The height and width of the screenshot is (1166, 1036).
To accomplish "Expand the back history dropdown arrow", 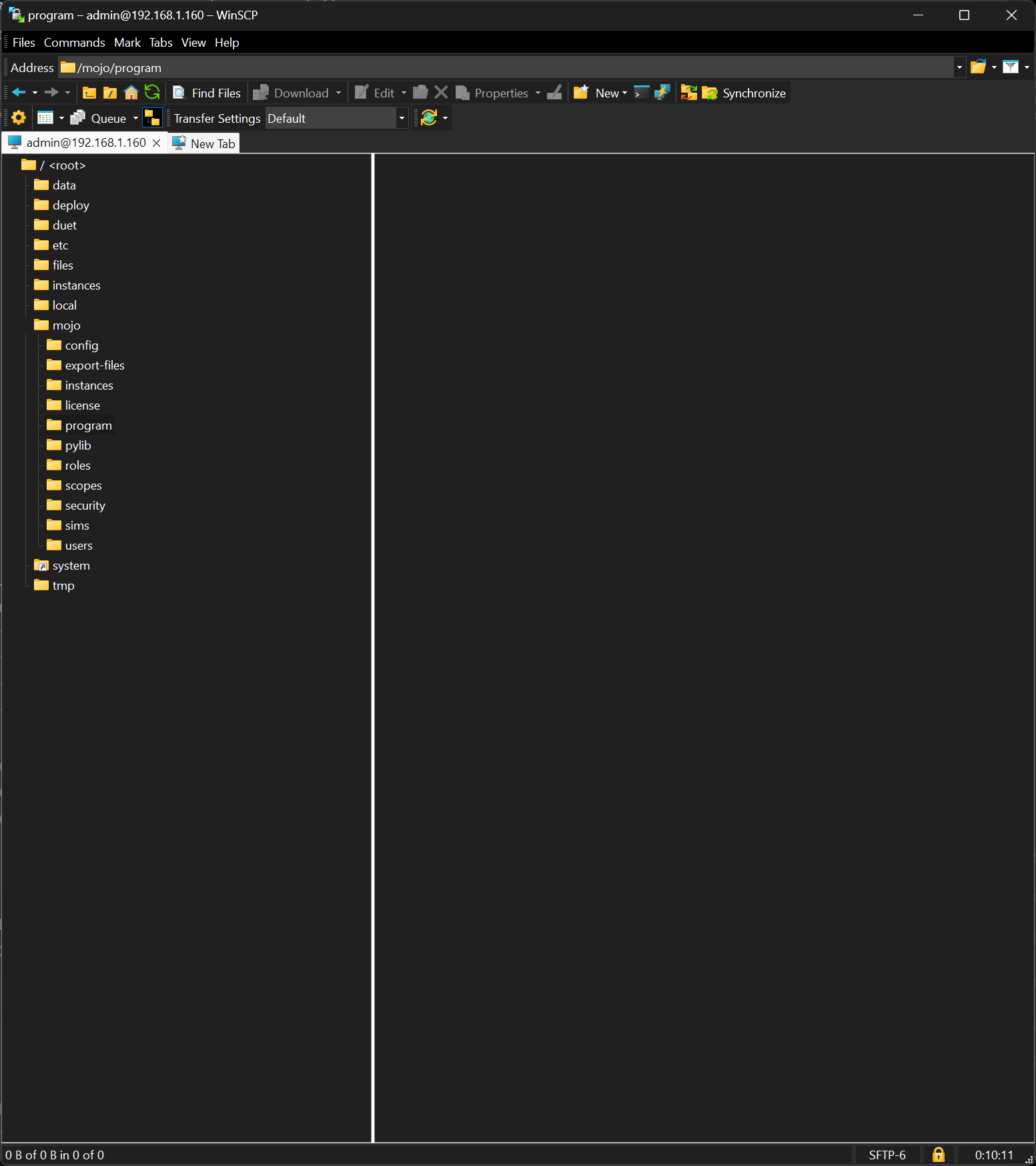I will [x=35, y=93].
